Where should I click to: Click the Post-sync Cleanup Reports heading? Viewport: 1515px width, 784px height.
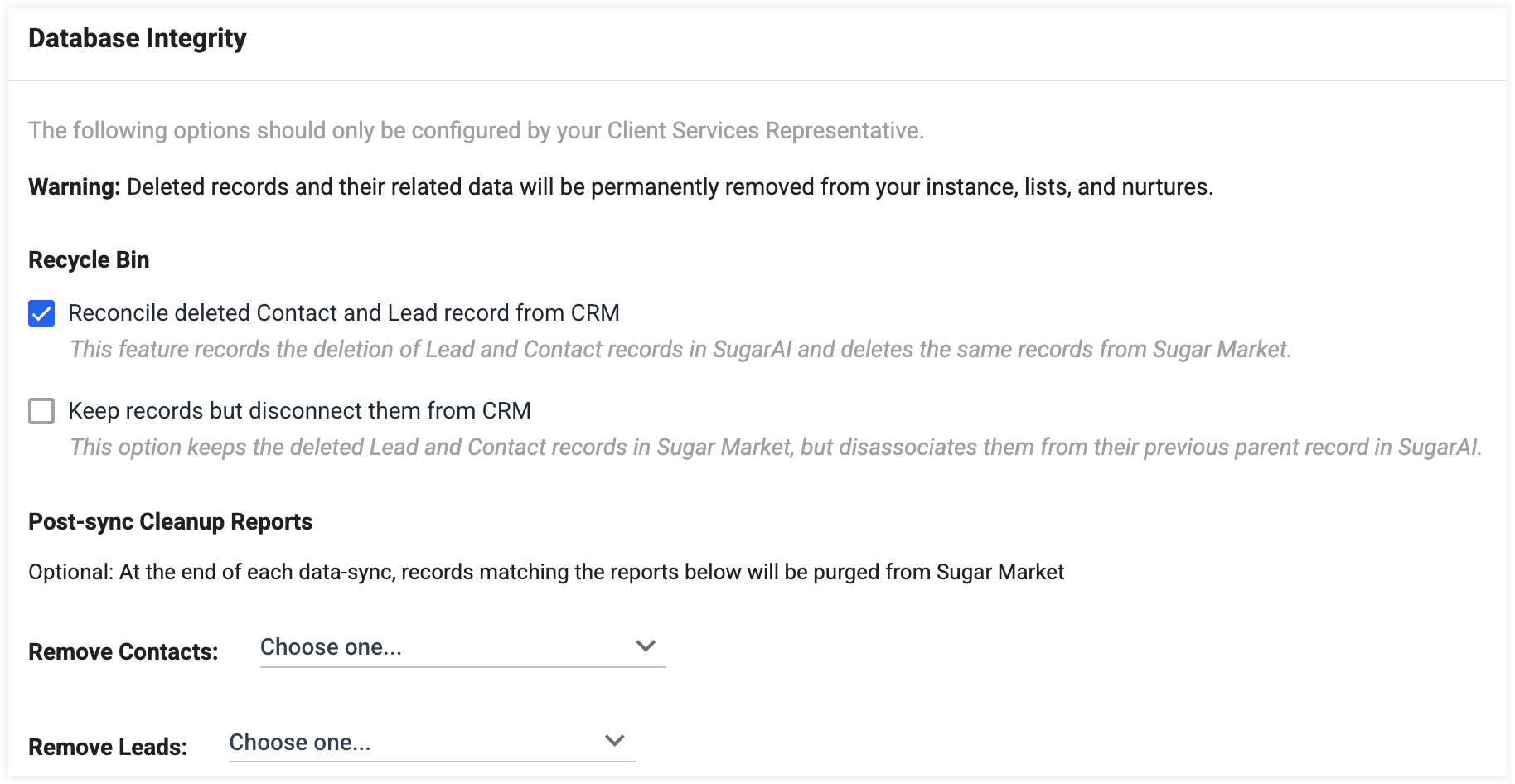pos(170,522)
